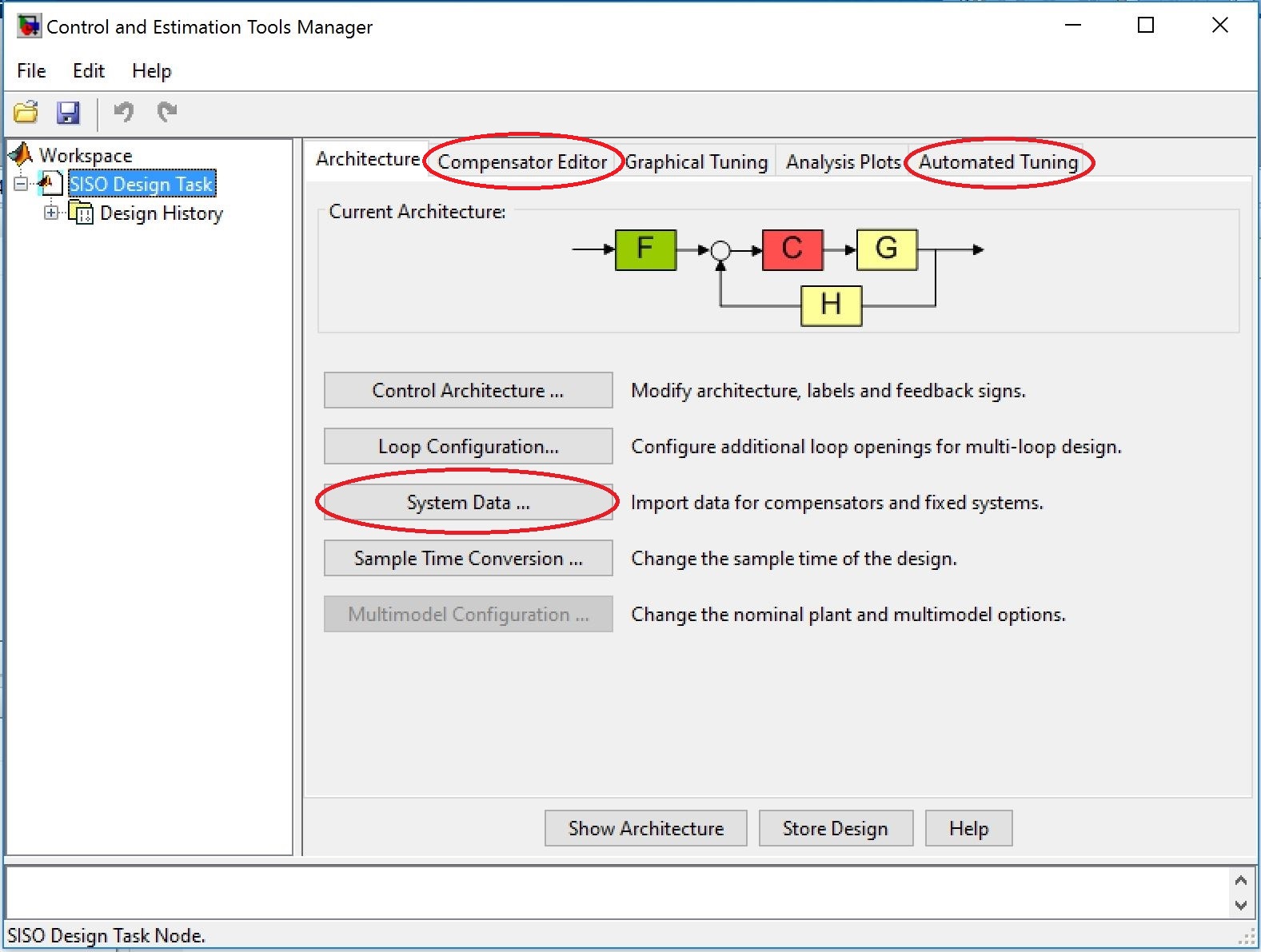Image resolution: width=1261 pixels, height=952 pixels.
Task: Click the Help button at bottom
Action: pyautogui.click(x=969, y=828)
